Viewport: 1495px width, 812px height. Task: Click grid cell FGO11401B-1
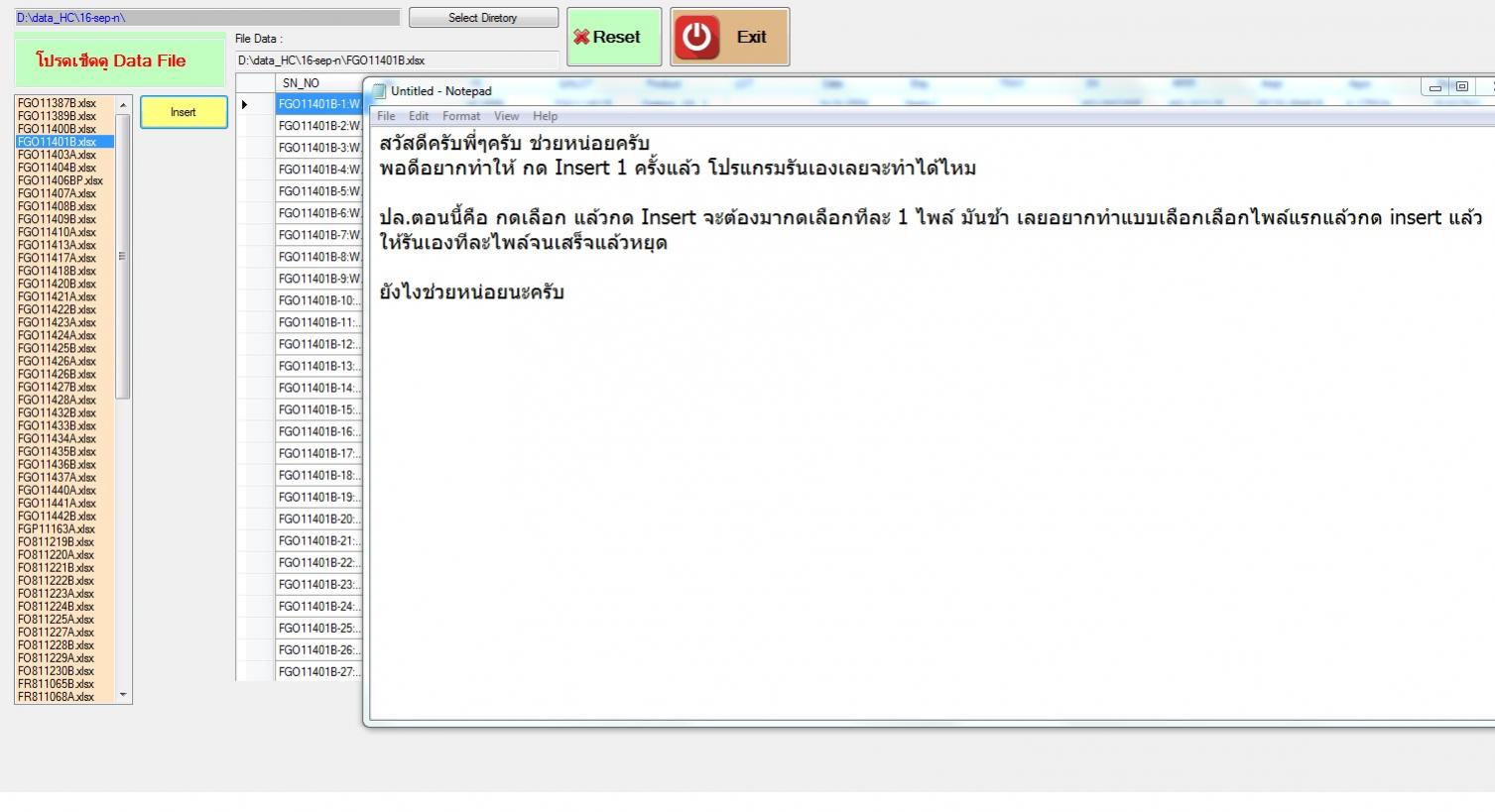click(318, 104)
